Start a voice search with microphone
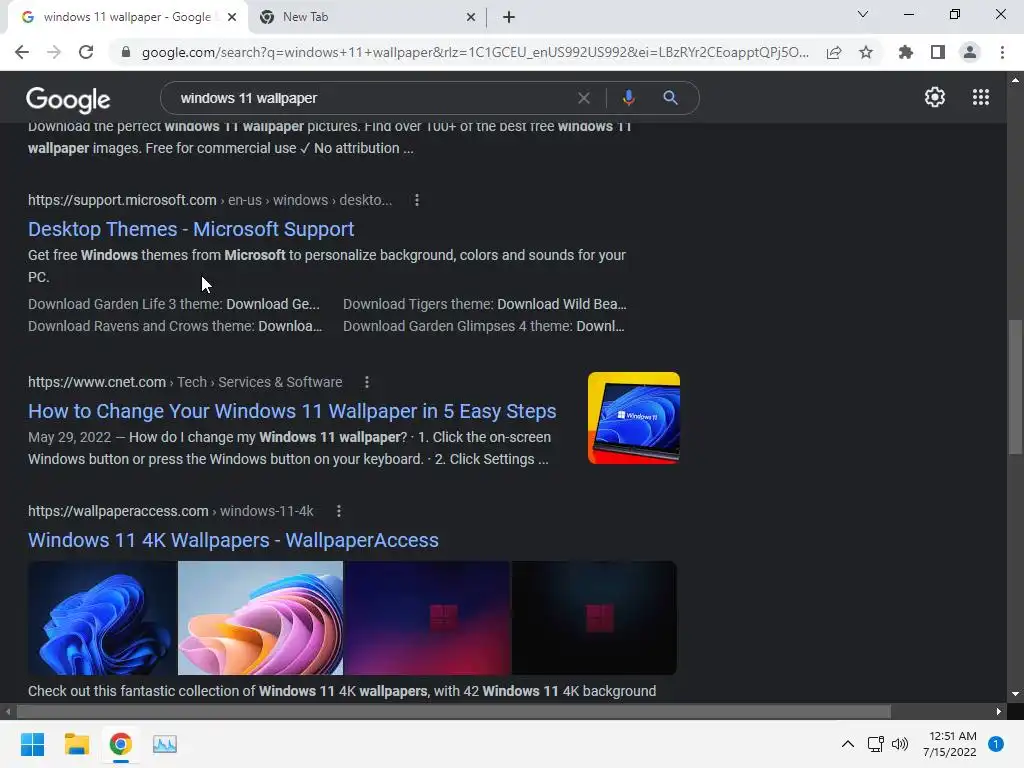Image resolution: width=1024 pixels, height=768 pixels. tap(628, 98)
